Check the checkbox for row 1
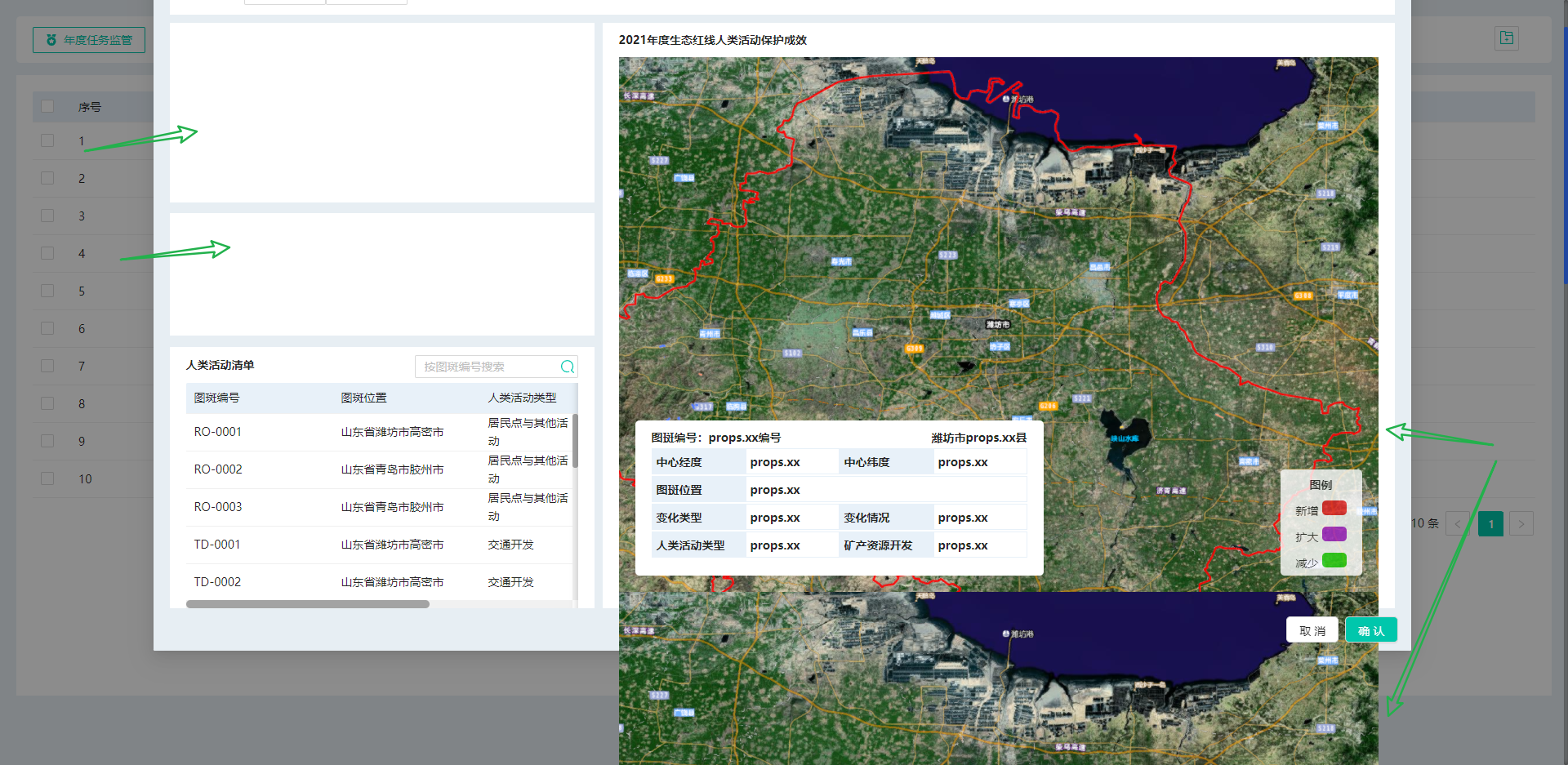This screenshot has width=1568, height=765. point(47,140)
